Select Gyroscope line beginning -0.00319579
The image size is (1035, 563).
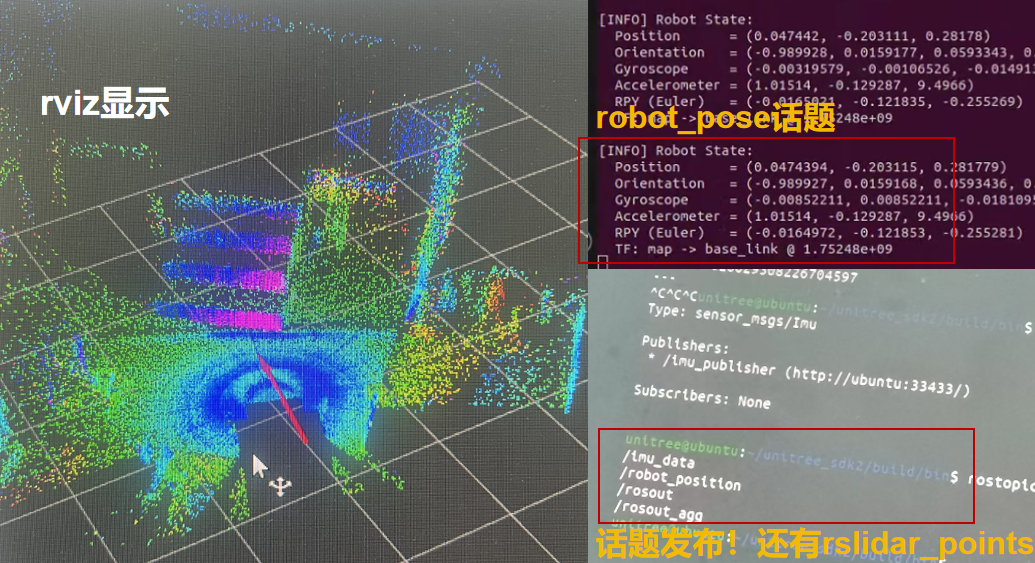pos(824,69)
